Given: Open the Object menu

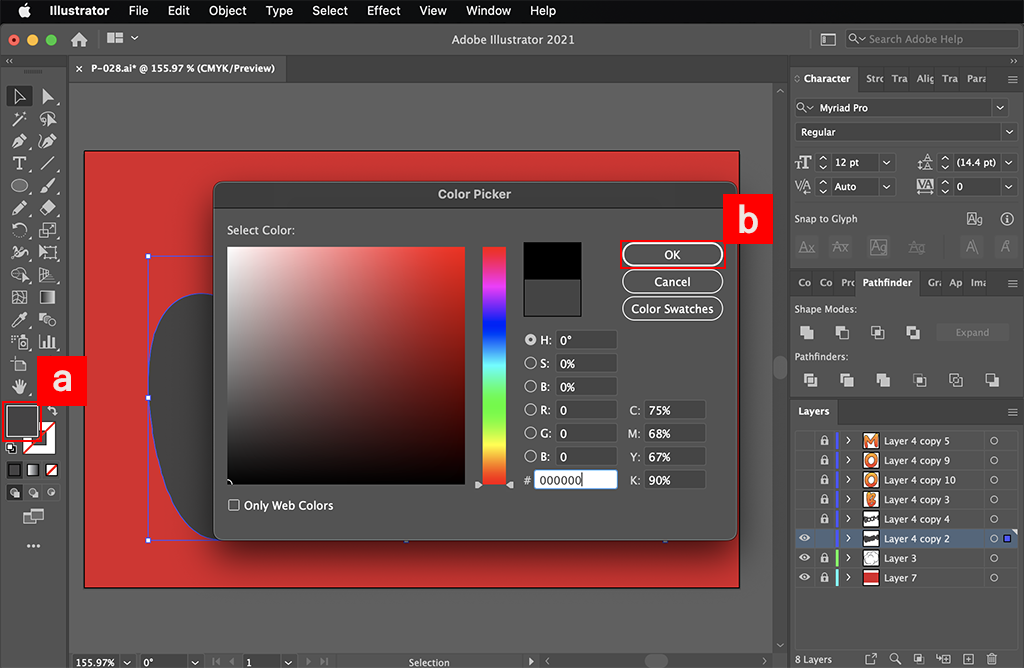Looking at the screenshot, I should pyautogui.click(x=227, y=11).
